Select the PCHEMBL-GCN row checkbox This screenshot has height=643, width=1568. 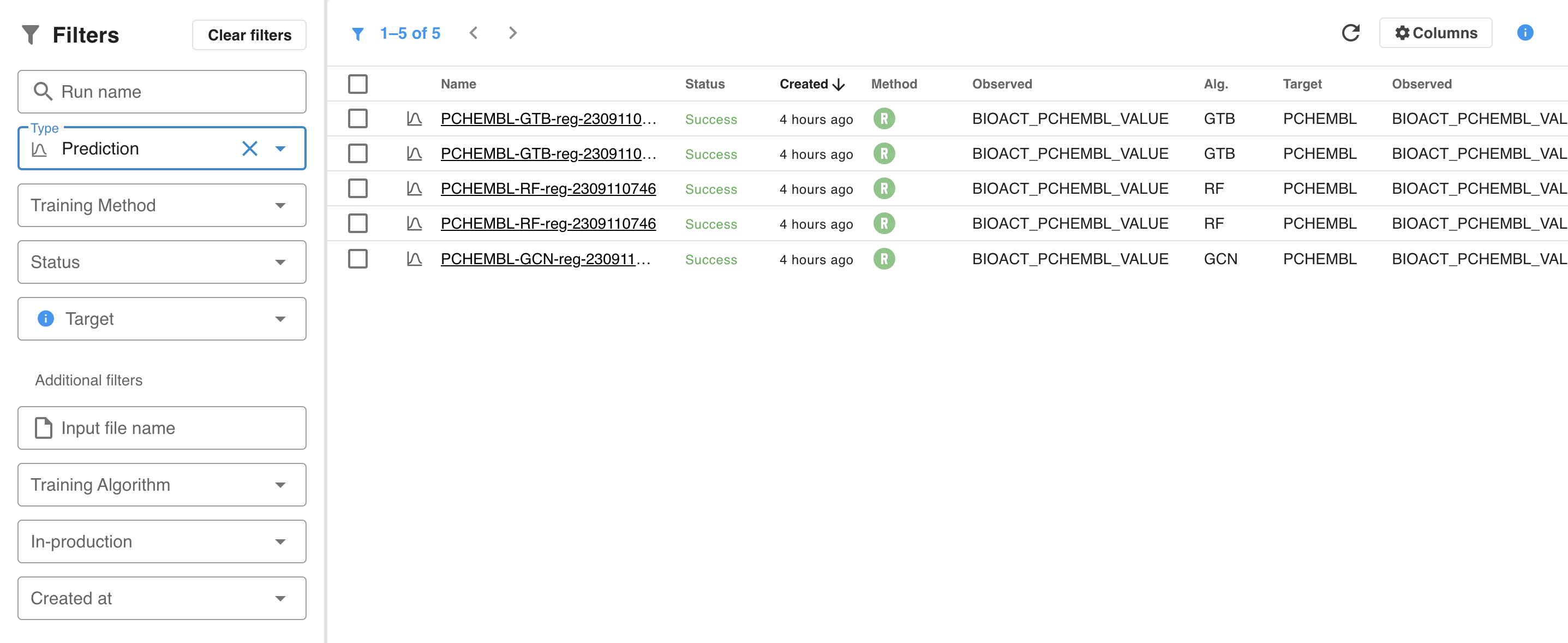coord(358,259)
